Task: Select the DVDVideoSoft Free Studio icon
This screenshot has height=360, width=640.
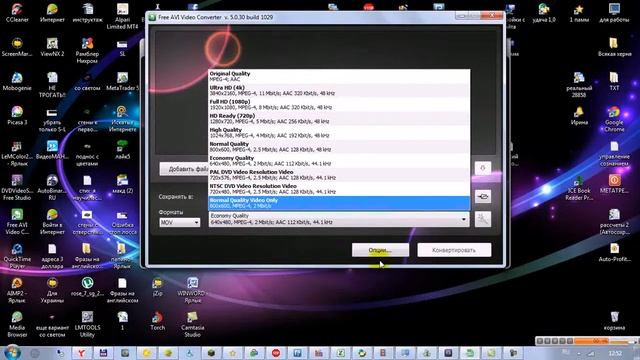Action: (x=17, y=187)
